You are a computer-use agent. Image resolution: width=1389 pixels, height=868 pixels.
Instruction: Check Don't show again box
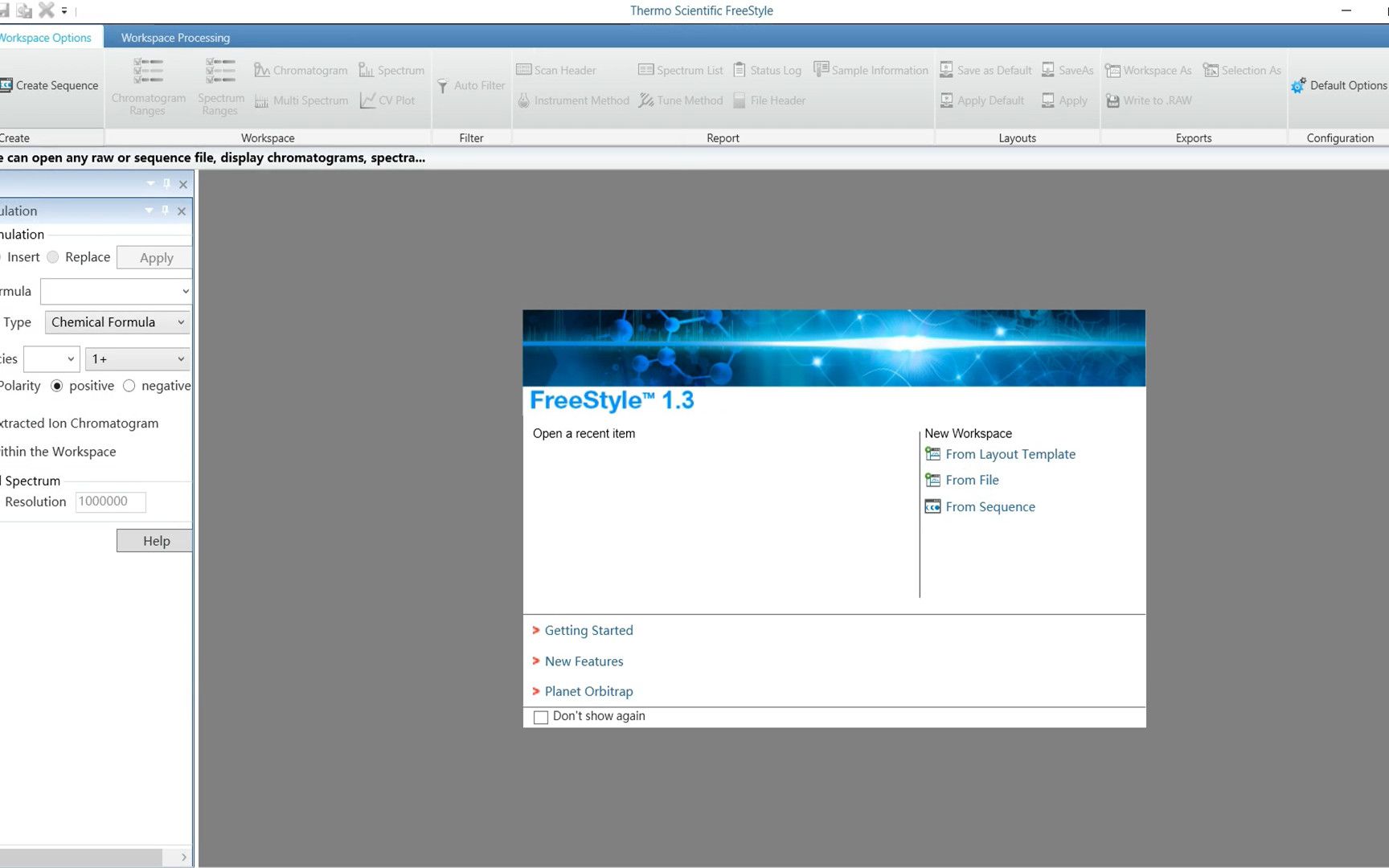tap(541, 717)
